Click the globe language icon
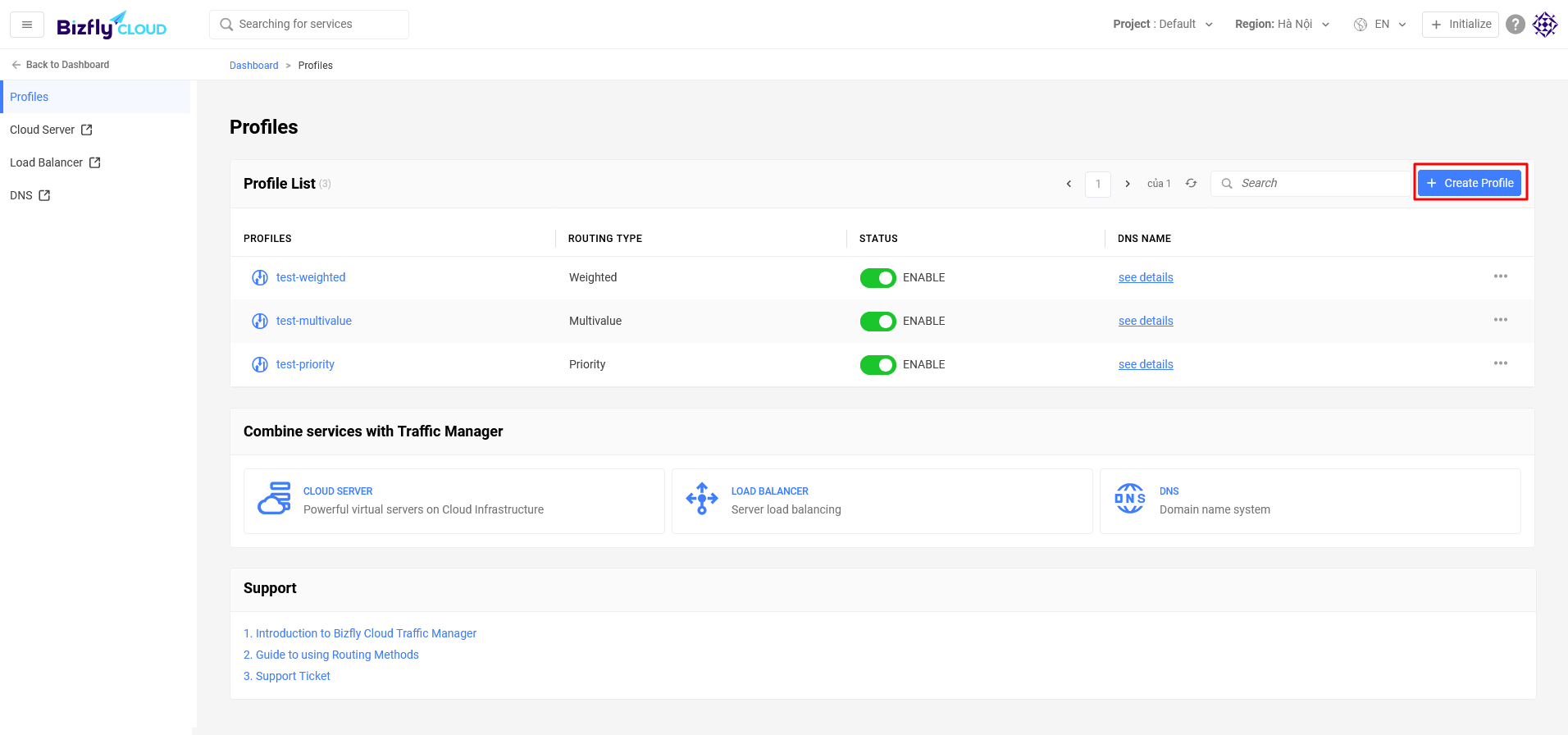This screenshot has height=735, width=1568. [1361, 25]
